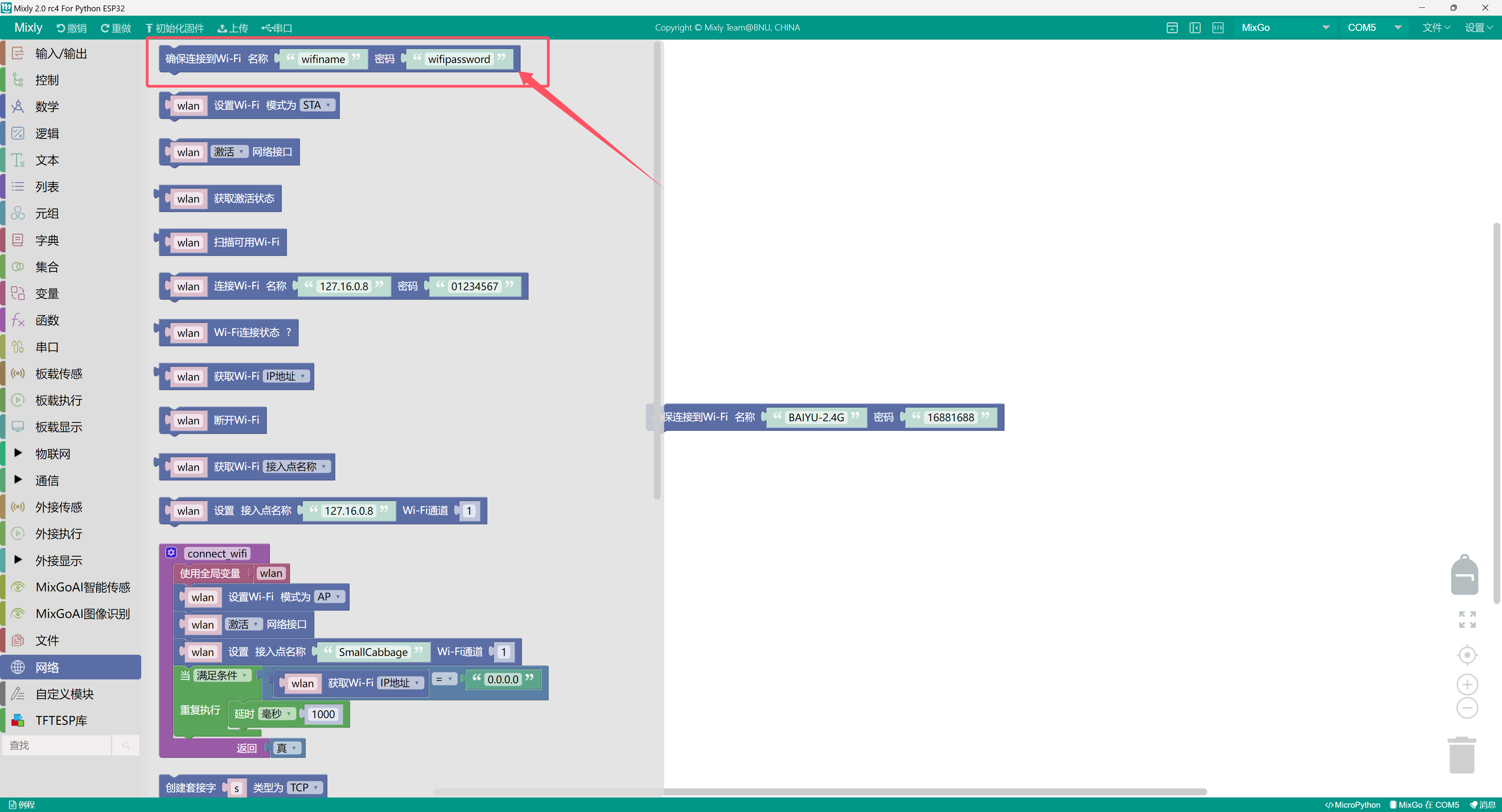This screenshot has width=1502, height=812.
Task: Toggle workspace fullscreen icon
Action: click(x=1467, y=619)
